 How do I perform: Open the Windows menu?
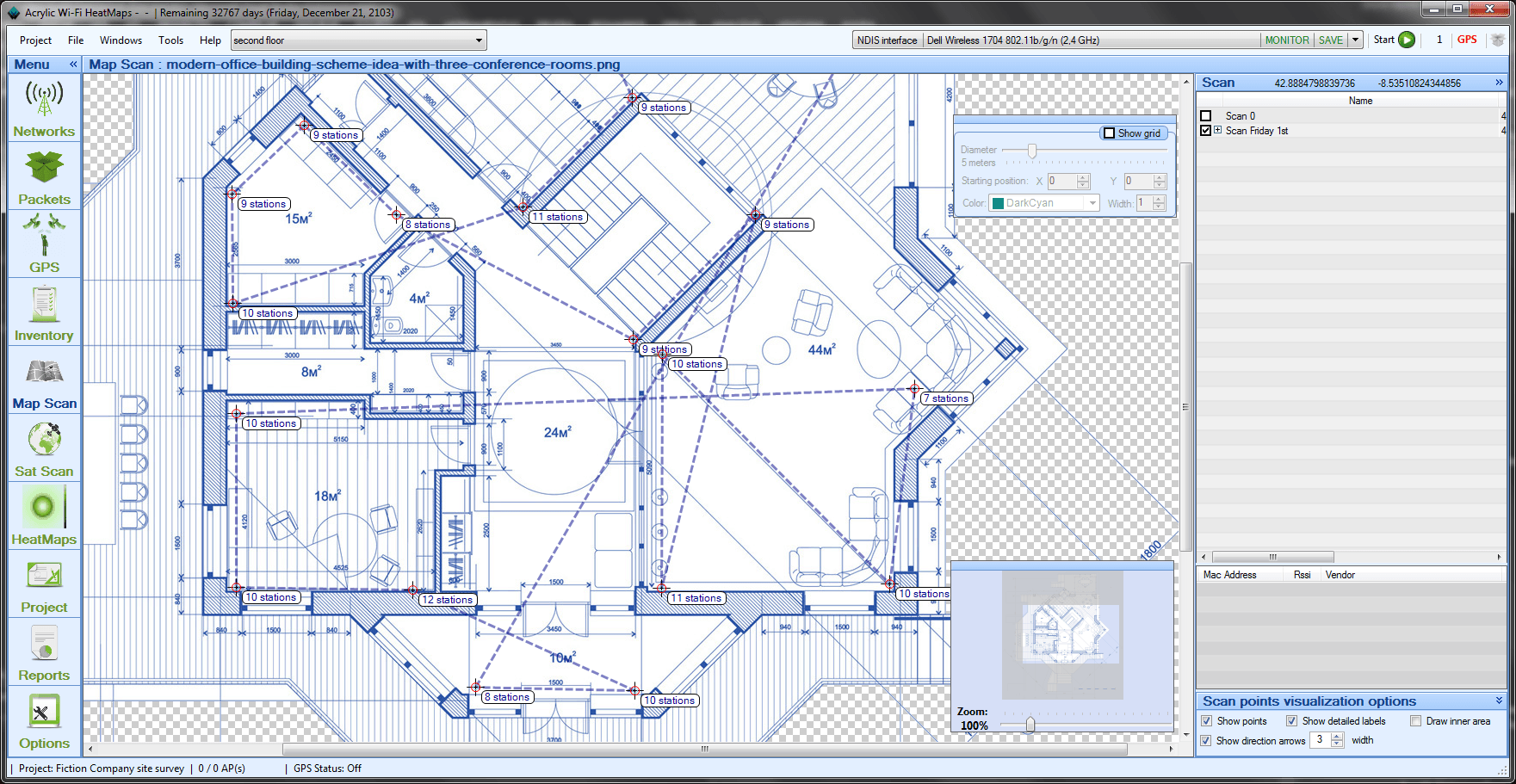(x=121, y=40)
